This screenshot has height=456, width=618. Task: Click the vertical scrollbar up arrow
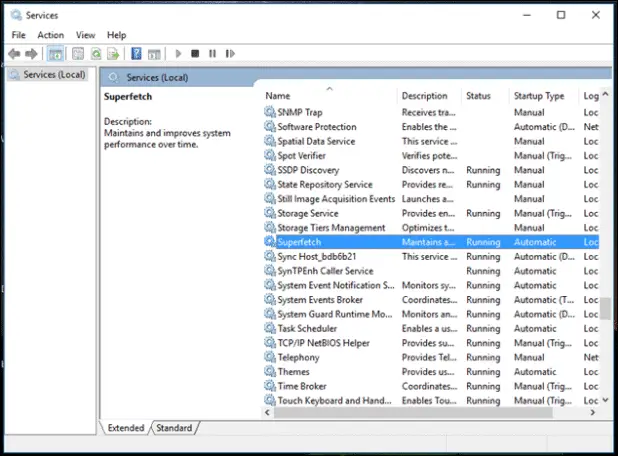click(x=606, y=94)
